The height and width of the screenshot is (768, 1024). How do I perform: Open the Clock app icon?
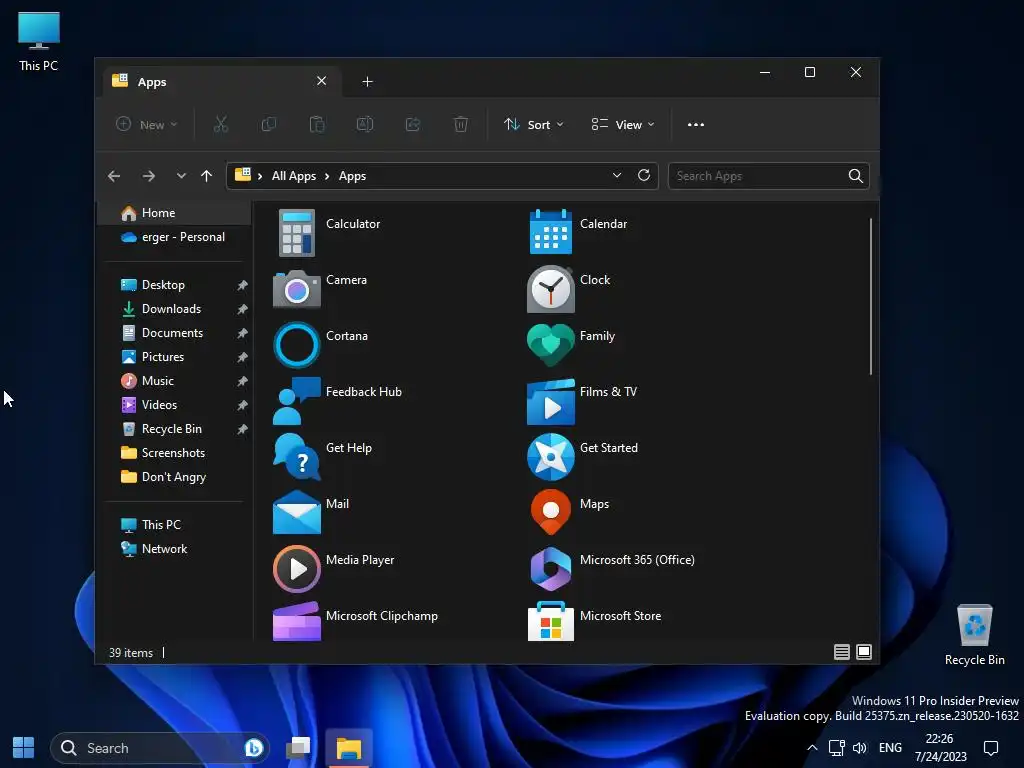coord(551,289)
